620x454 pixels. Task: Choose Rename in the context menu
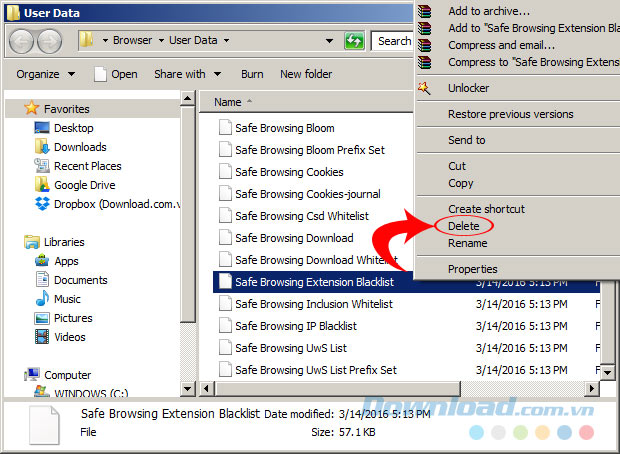tap(467, 243)
